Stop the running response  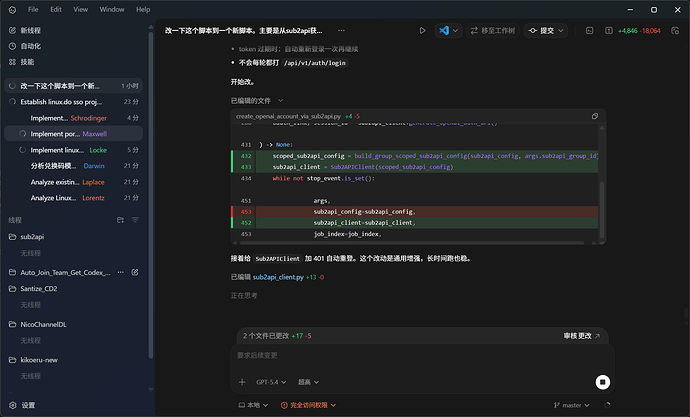click(x=602, y=382)
